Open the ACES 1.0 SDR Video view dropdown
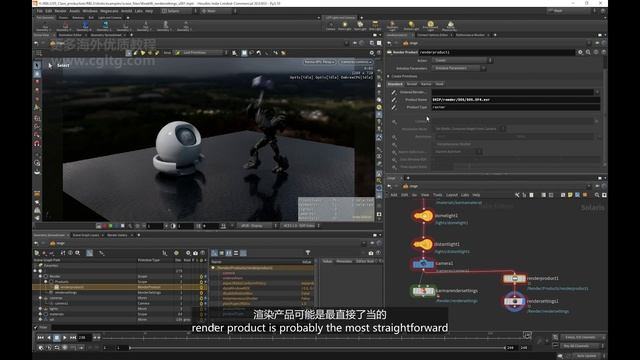The height and width of the screenshot is (360, 640). (x=300, y=226)
